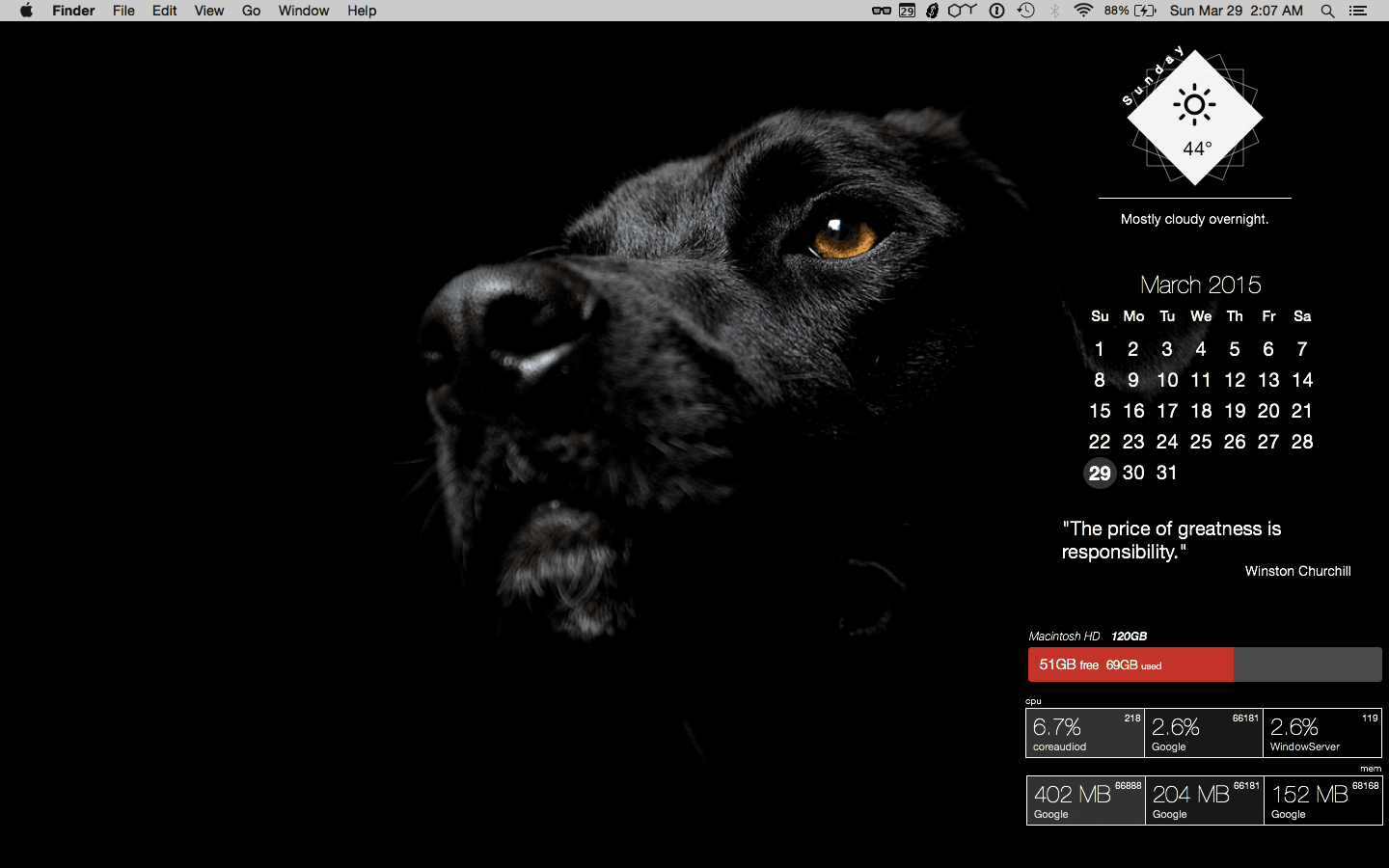The height and width of the screenshot is (868, 1389).
Task: Click the grayed Bluetooth menu bar icon
Action: click(1054, 11)
